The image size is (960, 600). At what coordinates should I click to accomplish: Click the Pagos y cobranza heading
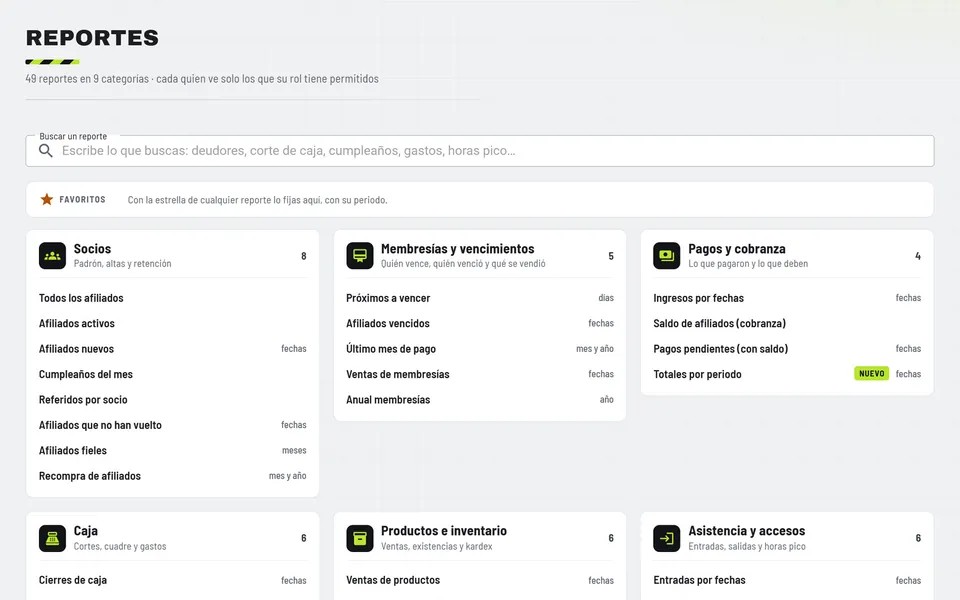[737, 249]
